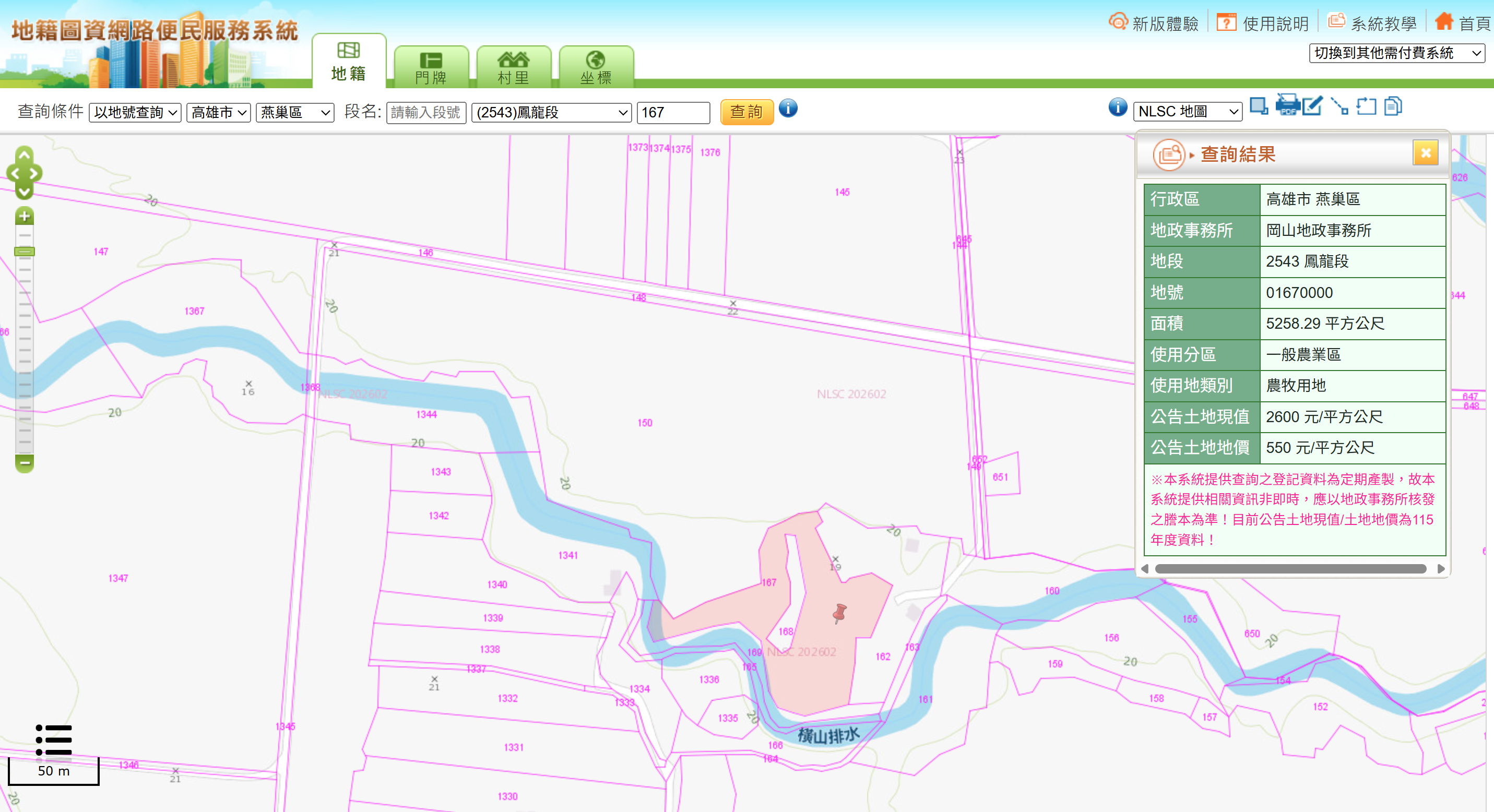Click the distance measure line tool
Image resolution: width=1494 pixels, height=812 pixels.
click(x=1338, y=106)
